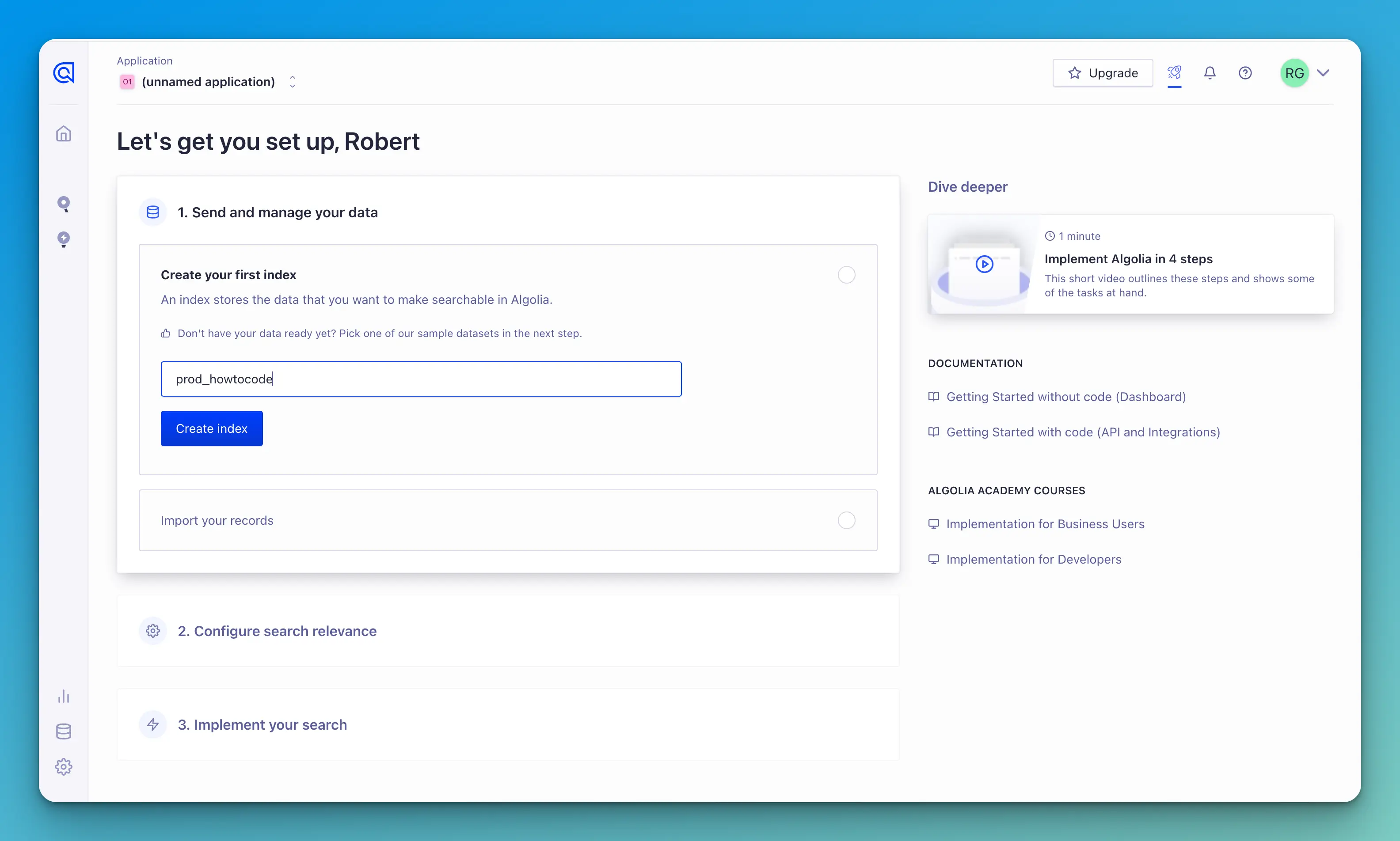
Task: Open Implementation for Business Users course
Action: coord(1045,524)
